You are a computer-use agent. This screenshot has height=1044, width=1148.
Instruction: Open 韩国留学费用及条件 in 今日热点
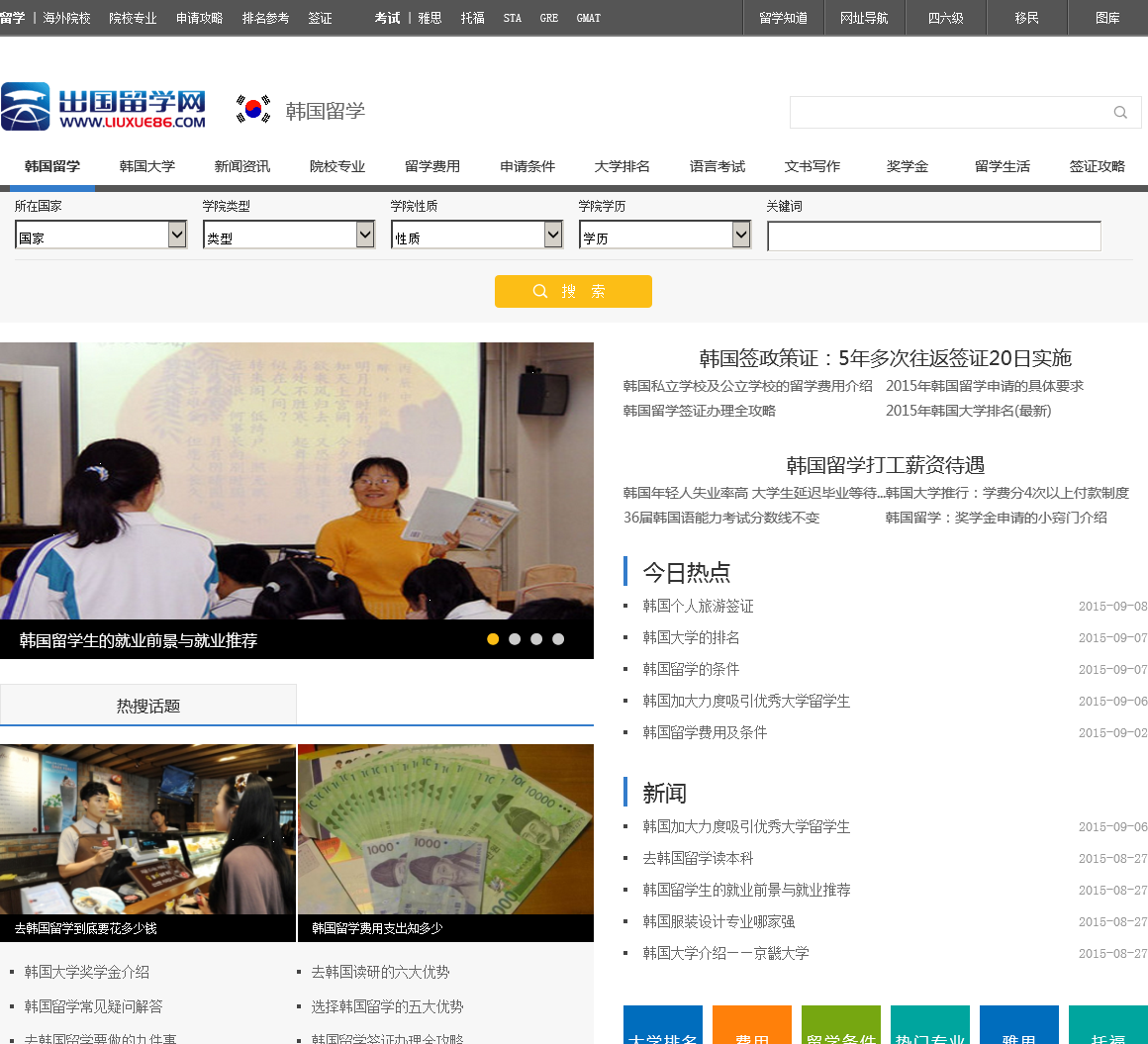pos(705,732)
